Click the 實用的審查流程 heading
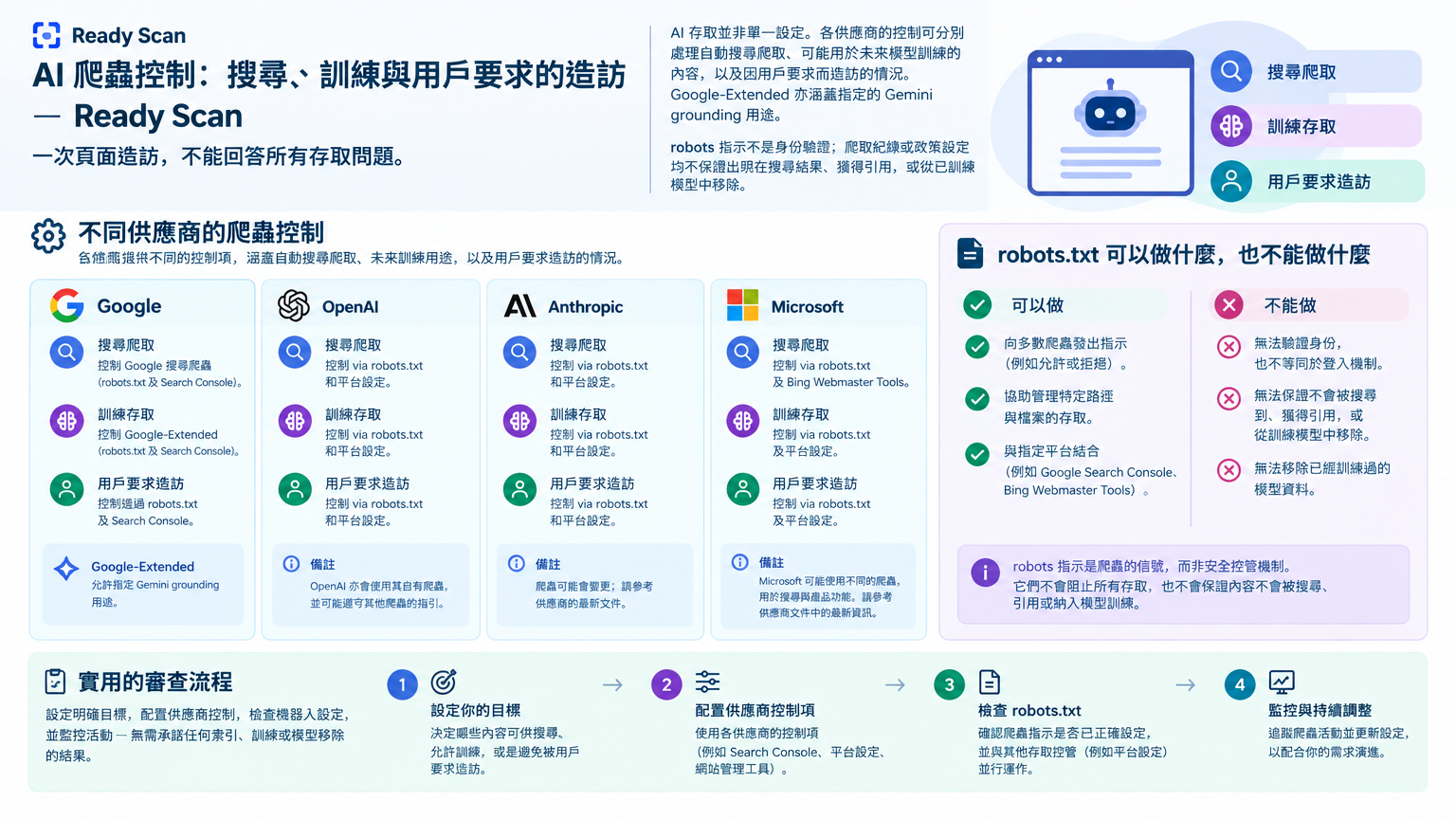Screen dimensions: 1456x819 pos(155,682)
